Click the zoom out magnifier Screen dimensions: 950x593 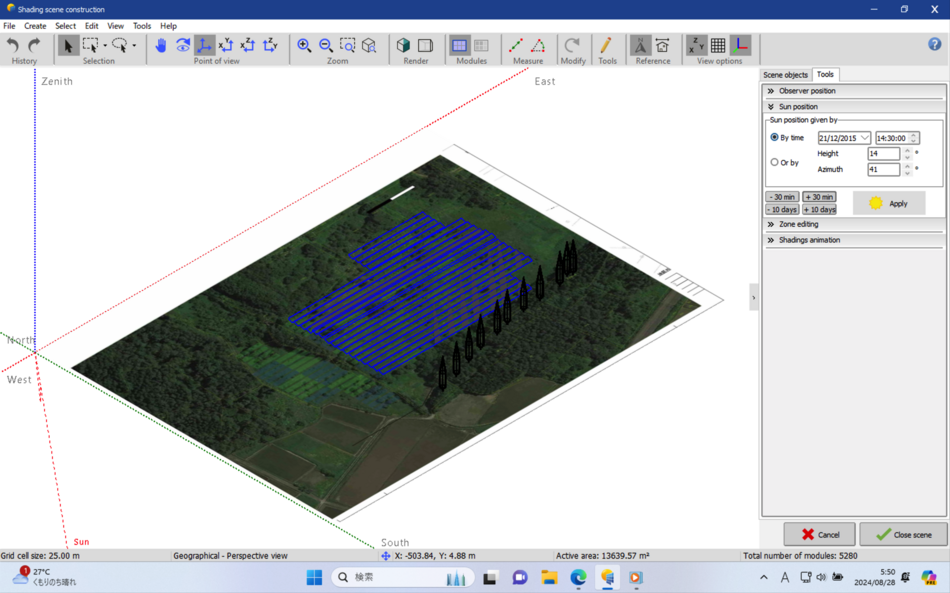(x=326, y=45)
